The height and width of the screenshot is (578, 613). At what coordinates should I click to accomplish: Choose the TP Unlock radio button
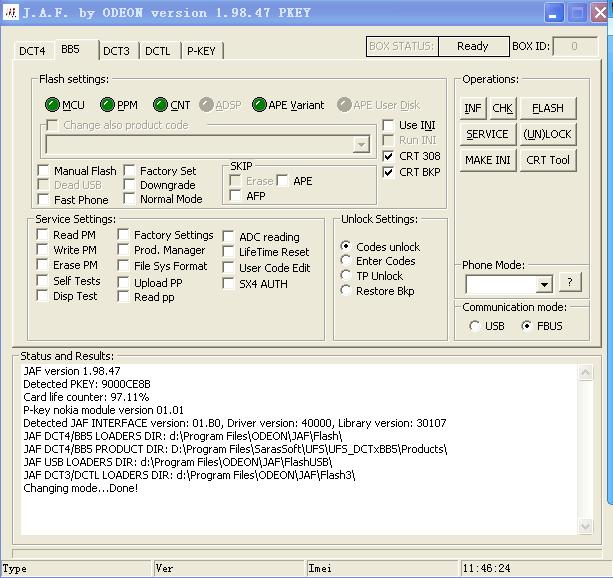(x=346, y=275)
